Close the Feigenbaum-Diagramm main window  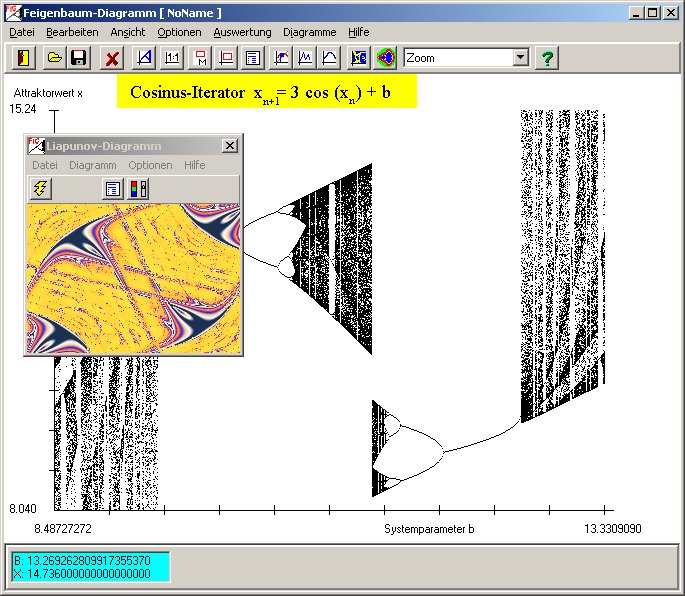[x=671, y=13]
